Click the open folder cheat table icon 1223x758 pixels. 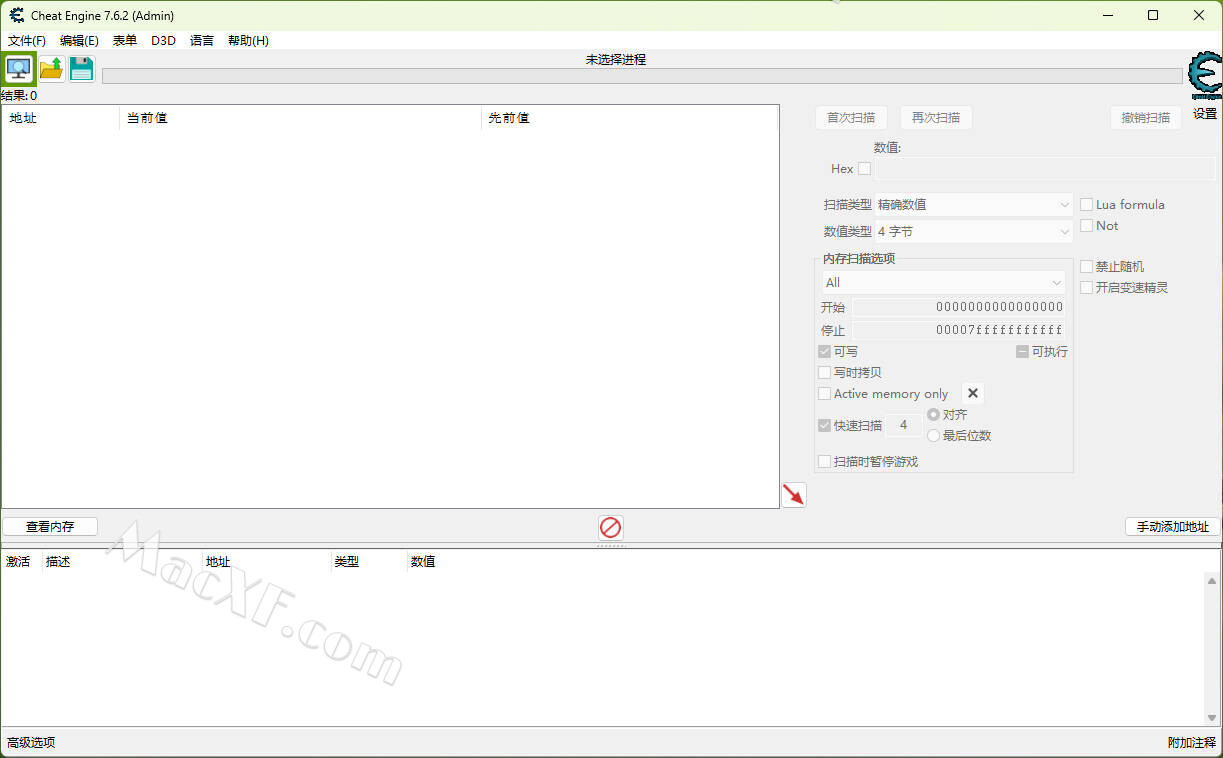(x=51, y=69)
